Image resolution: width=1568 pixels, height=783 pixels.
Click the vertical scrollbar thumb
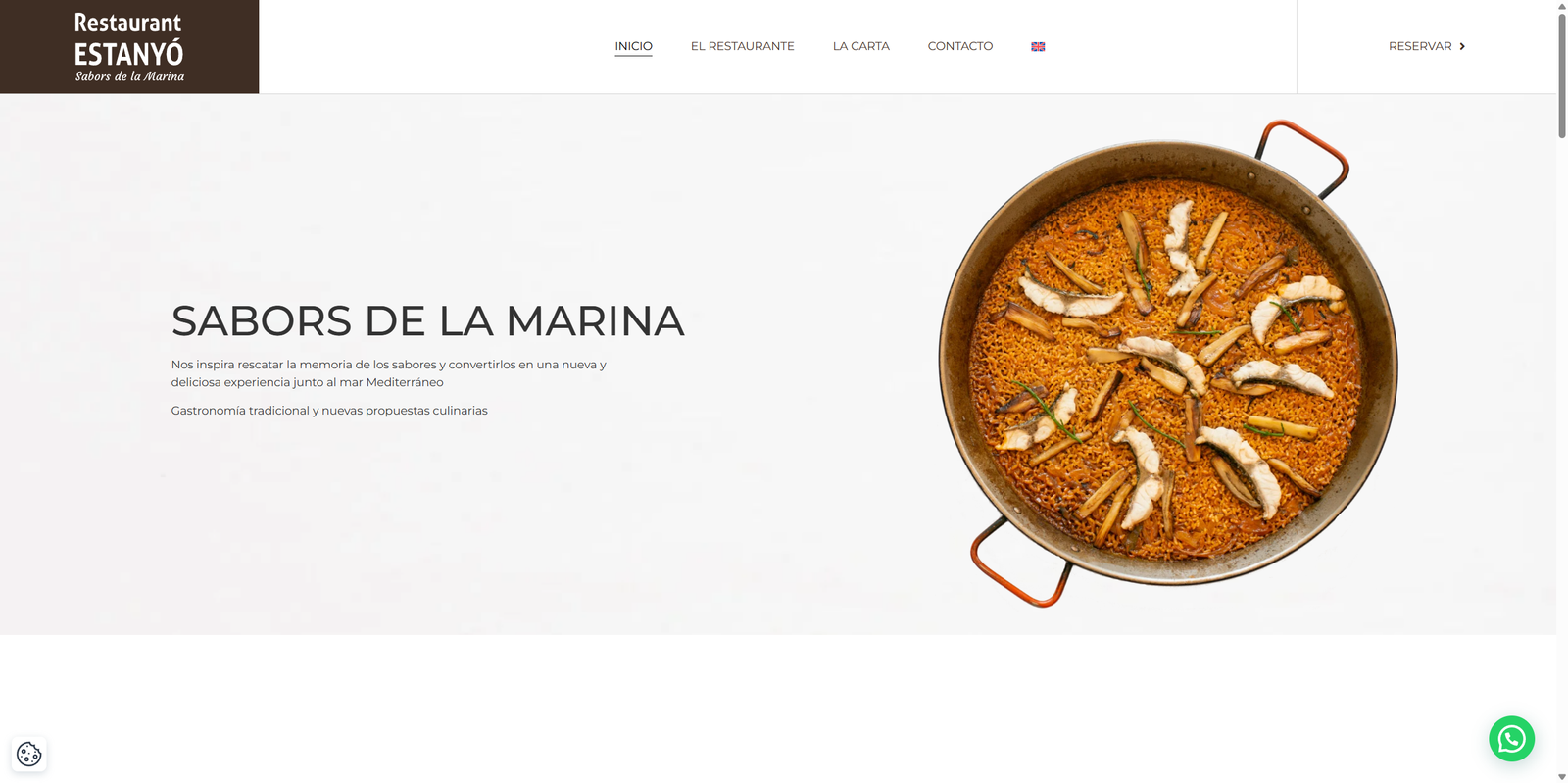pos(1562,75)
